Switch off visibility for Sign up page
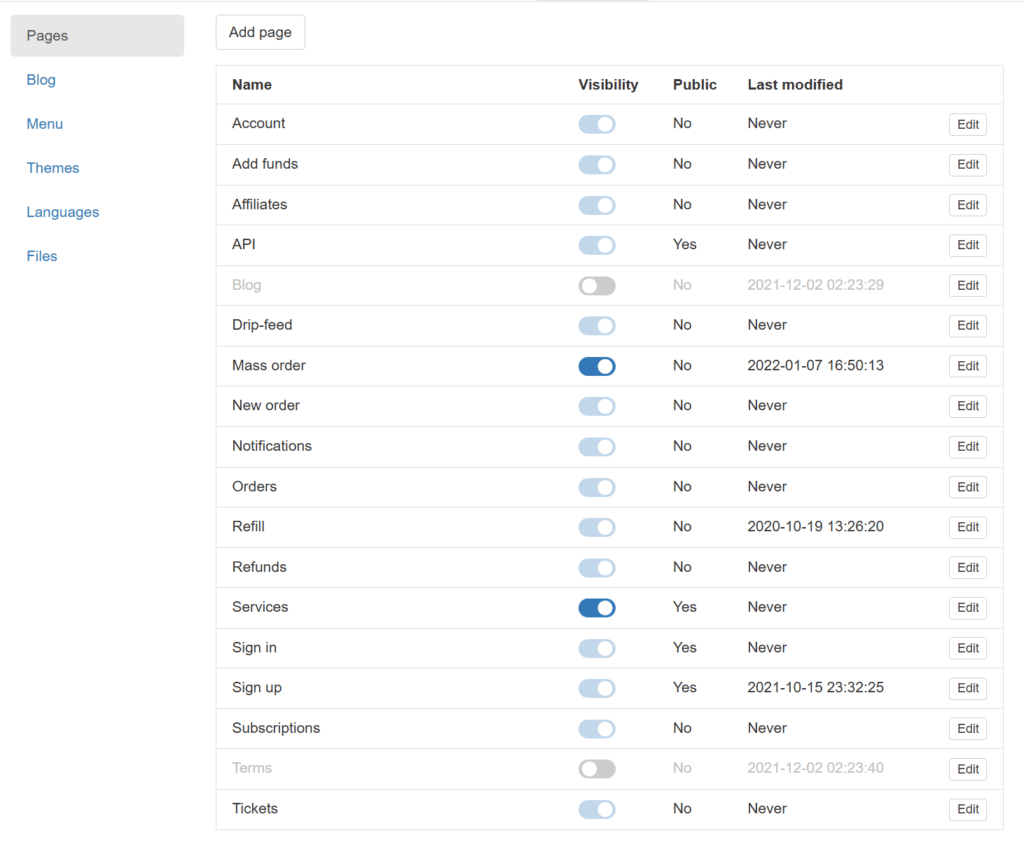 pos(597,688)
